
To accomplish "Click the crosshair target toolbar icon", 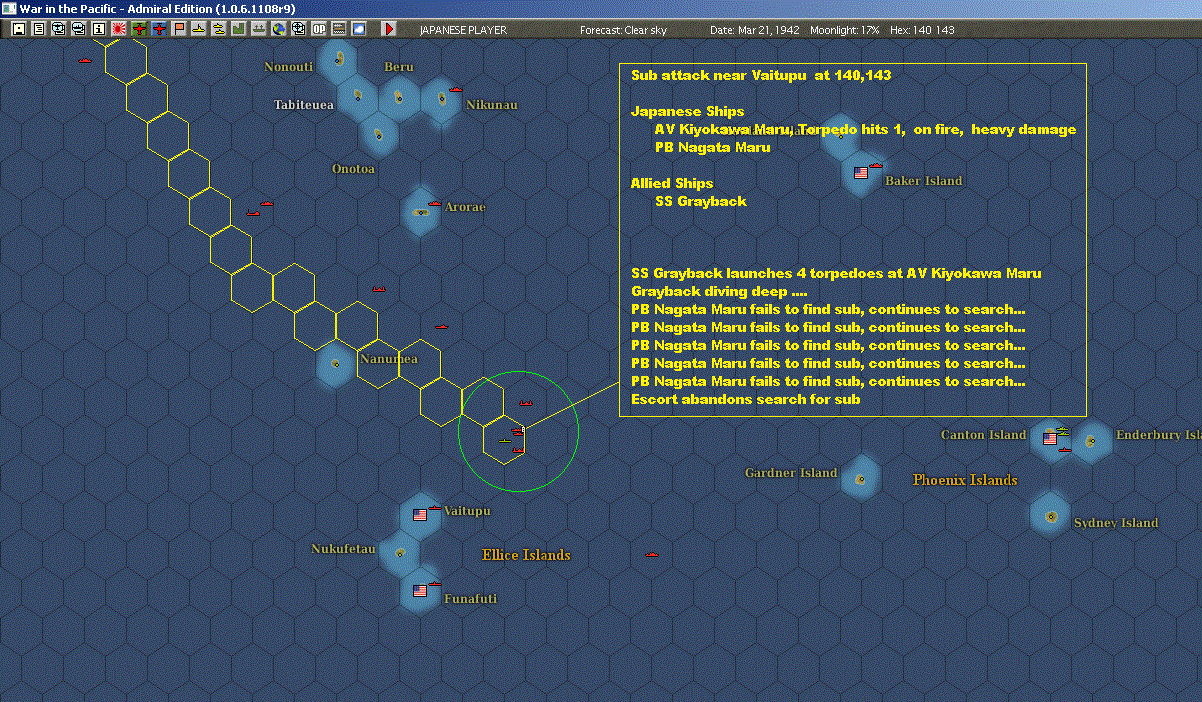I will 298,29.
